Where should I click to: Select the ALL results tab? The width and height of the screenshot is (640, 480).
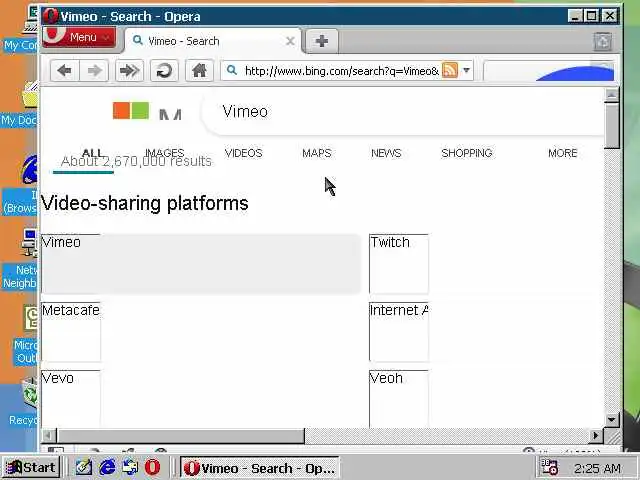point(92,153)
